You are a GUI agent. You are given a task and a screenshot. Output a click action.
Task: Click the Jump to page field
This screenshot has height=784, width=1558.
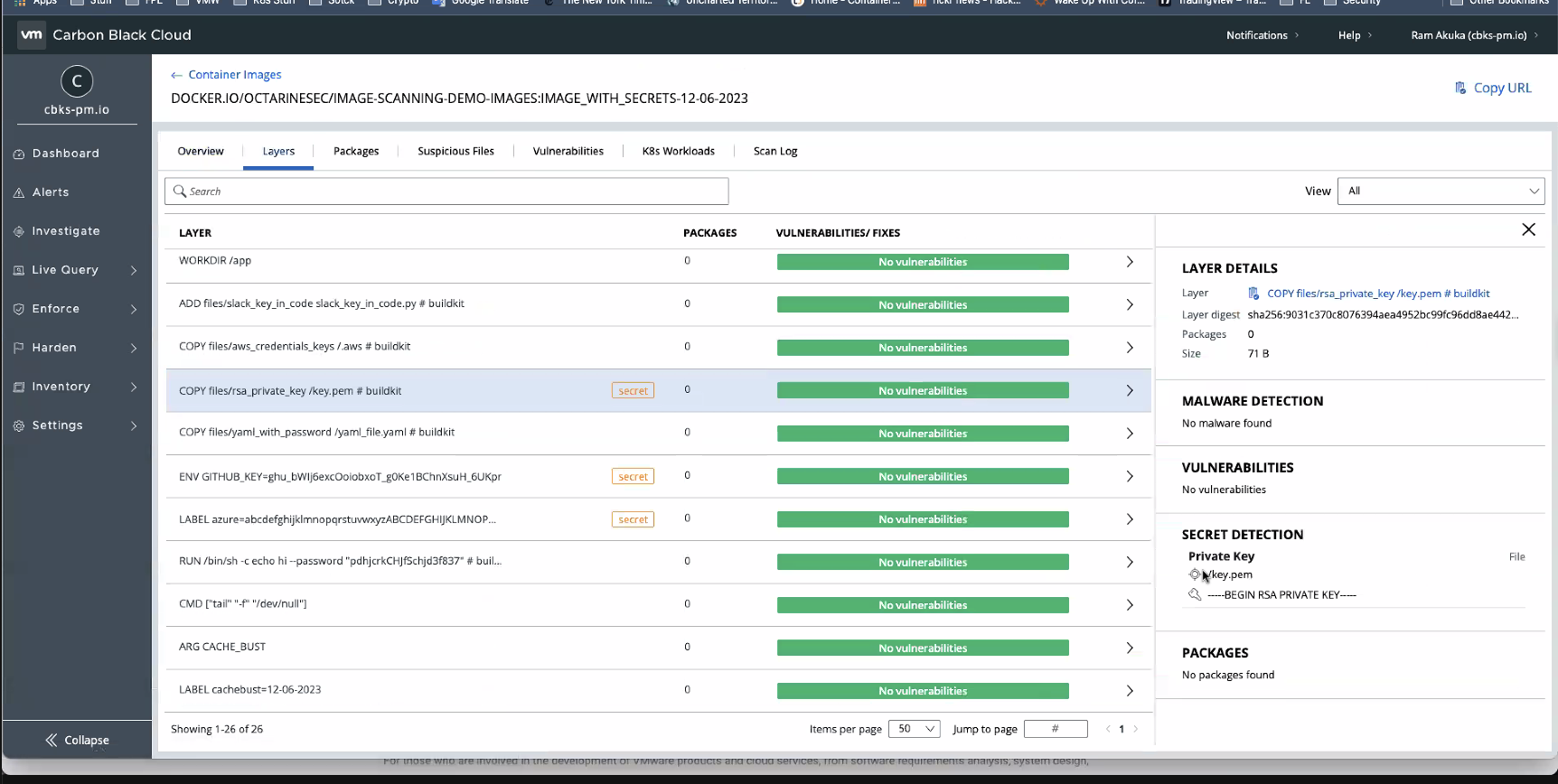coord(1055,729)
